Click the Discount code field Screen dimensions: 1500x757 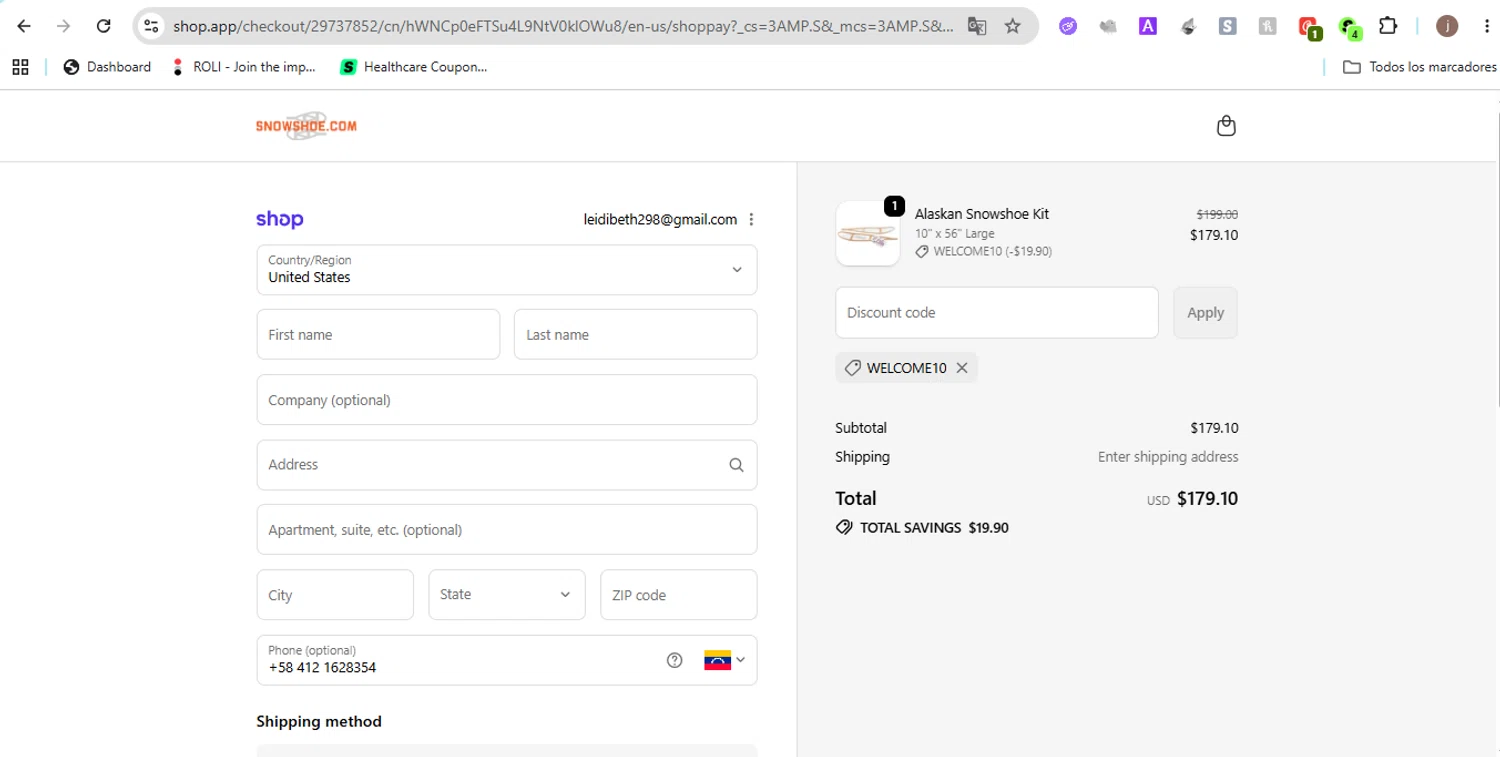click(997, 312)
